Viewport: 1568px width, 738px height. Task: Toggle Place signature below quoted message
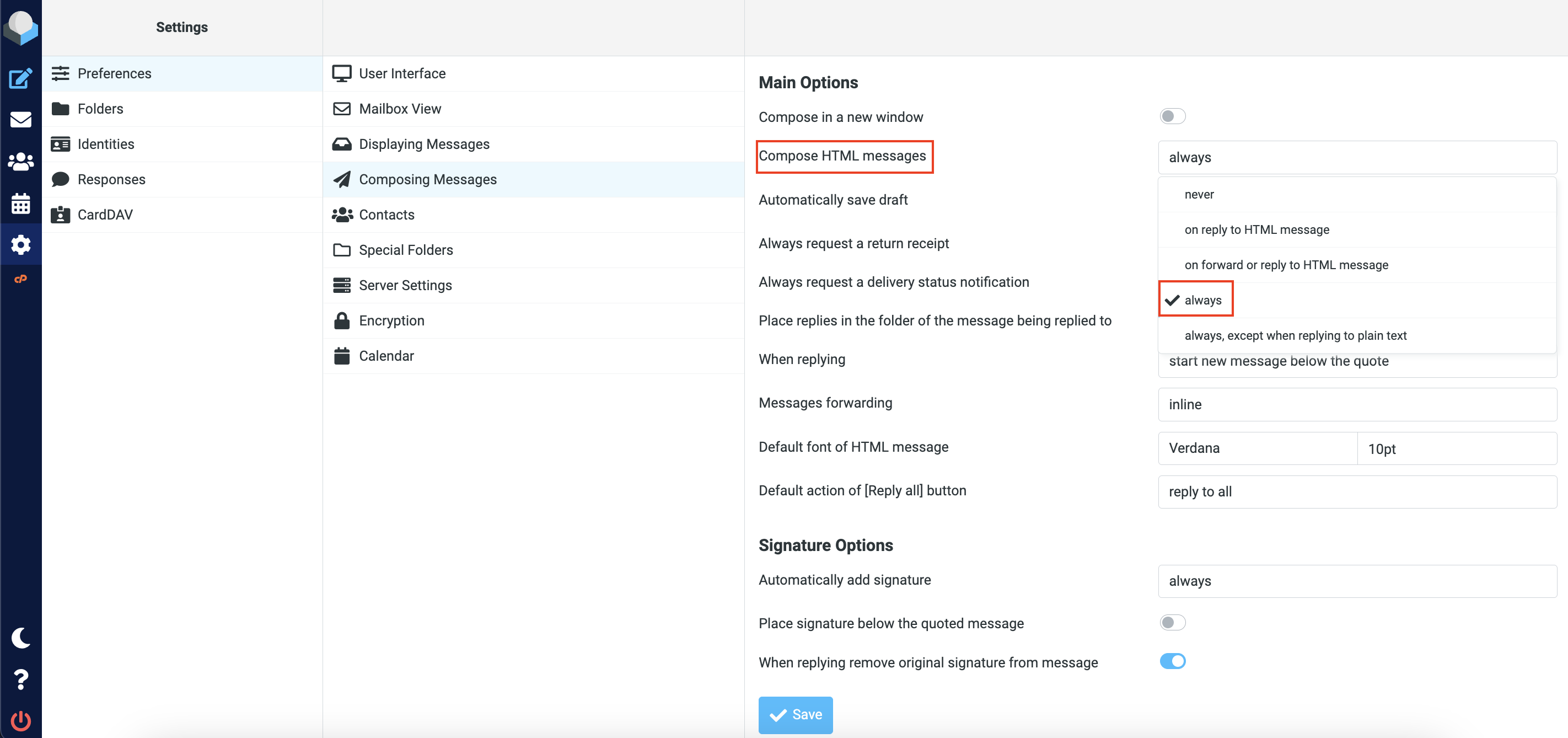[x=1172, y=622]
